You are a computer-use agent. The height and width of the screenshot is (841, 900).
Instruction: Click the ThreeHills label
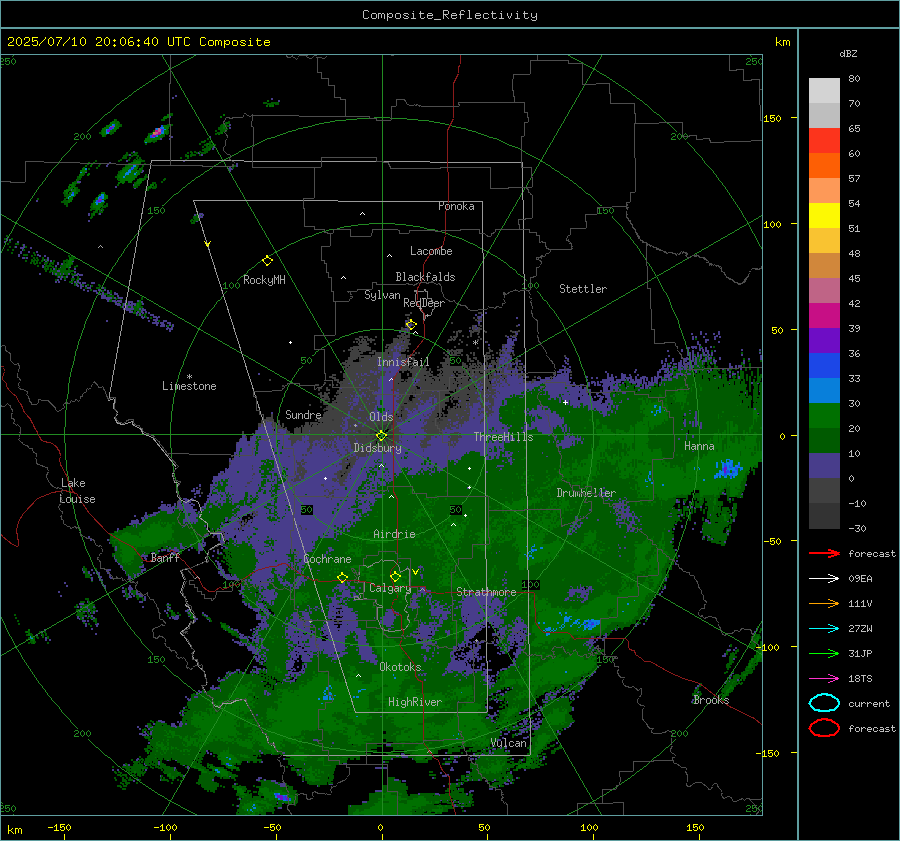[503, 437]
